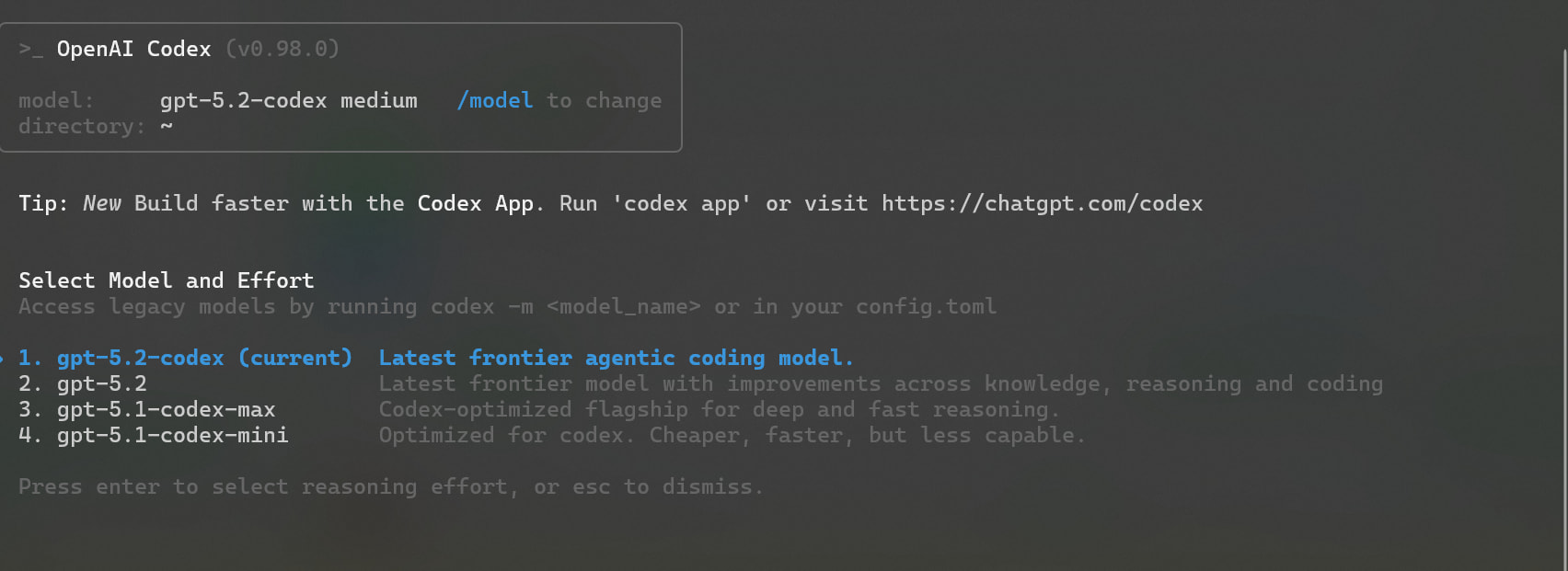The image size is (1568, 571).
Task: Open the https://chatgpt.com/codex link
Action: 1042,203
